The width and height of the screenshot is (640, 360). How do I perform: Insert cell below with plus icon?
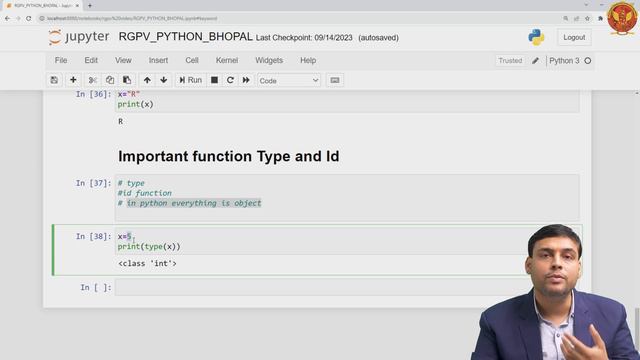tap(73, 80)
